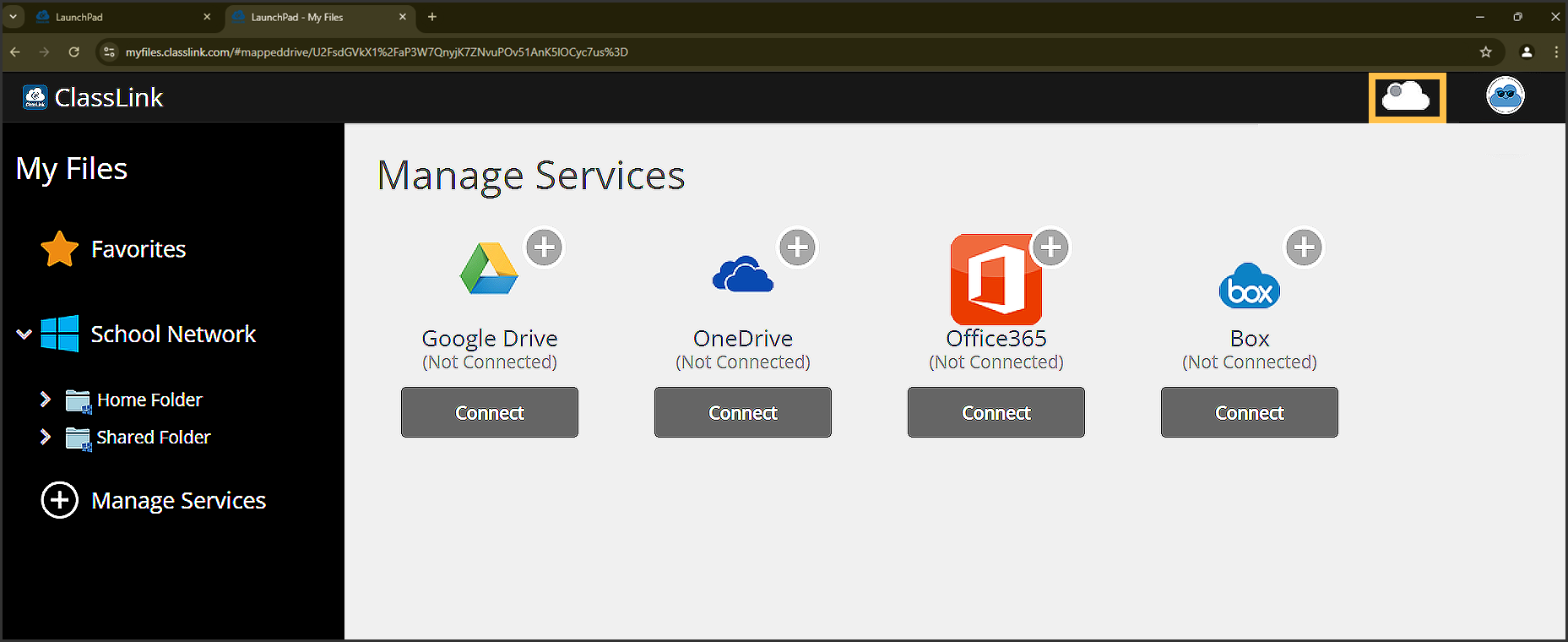Click the Google Drive logo icon
This screenshot has width=1568, height=642.
[488, 269]
